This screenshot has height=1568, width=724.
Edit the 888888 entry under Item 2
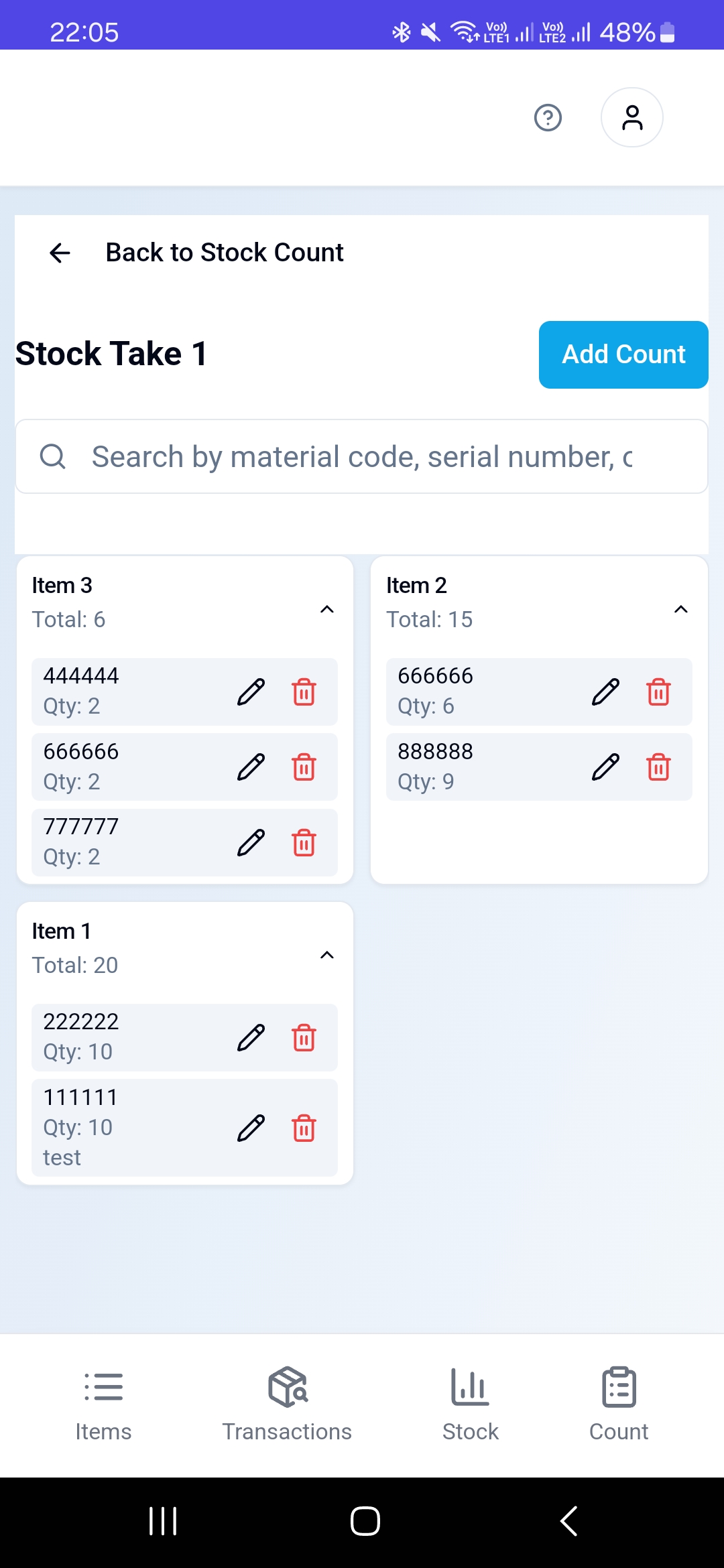pyautogui.click(x=605, y=767)
